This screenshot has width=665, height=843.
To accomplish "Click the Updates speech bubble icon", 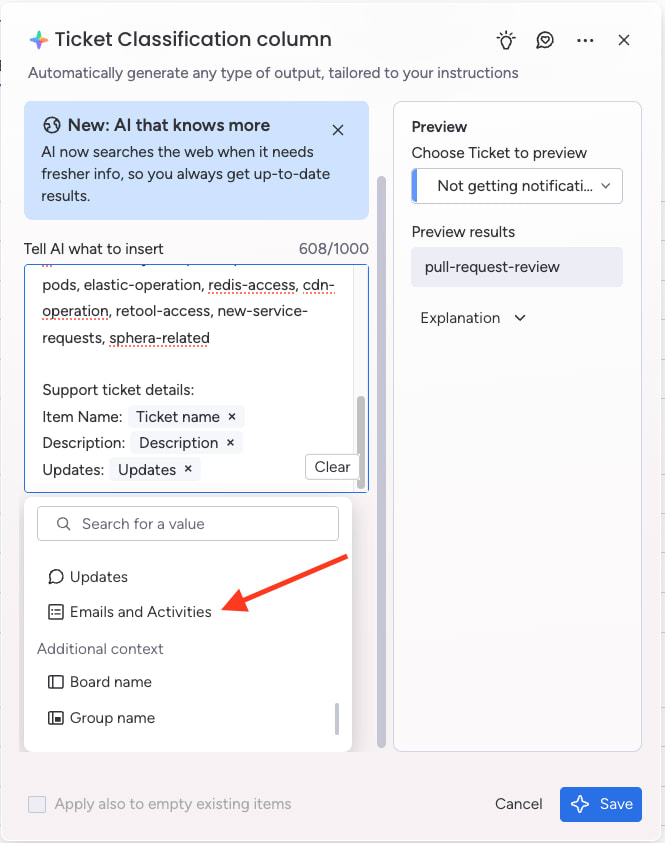I will [56, 577].
